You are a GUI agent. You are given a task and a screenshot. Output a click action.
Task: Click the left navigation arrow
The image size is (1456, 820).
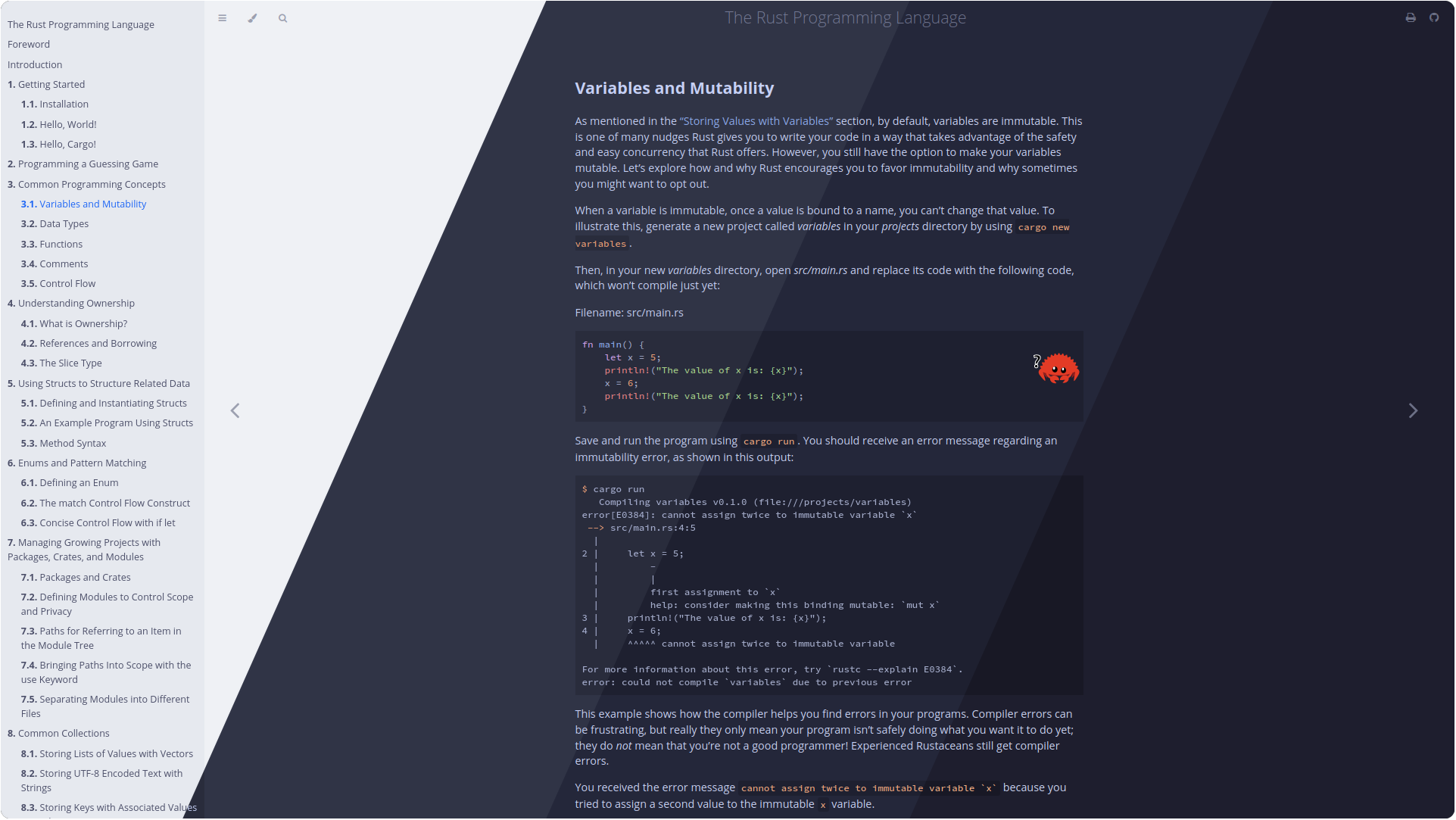click(x=235, y=410)
